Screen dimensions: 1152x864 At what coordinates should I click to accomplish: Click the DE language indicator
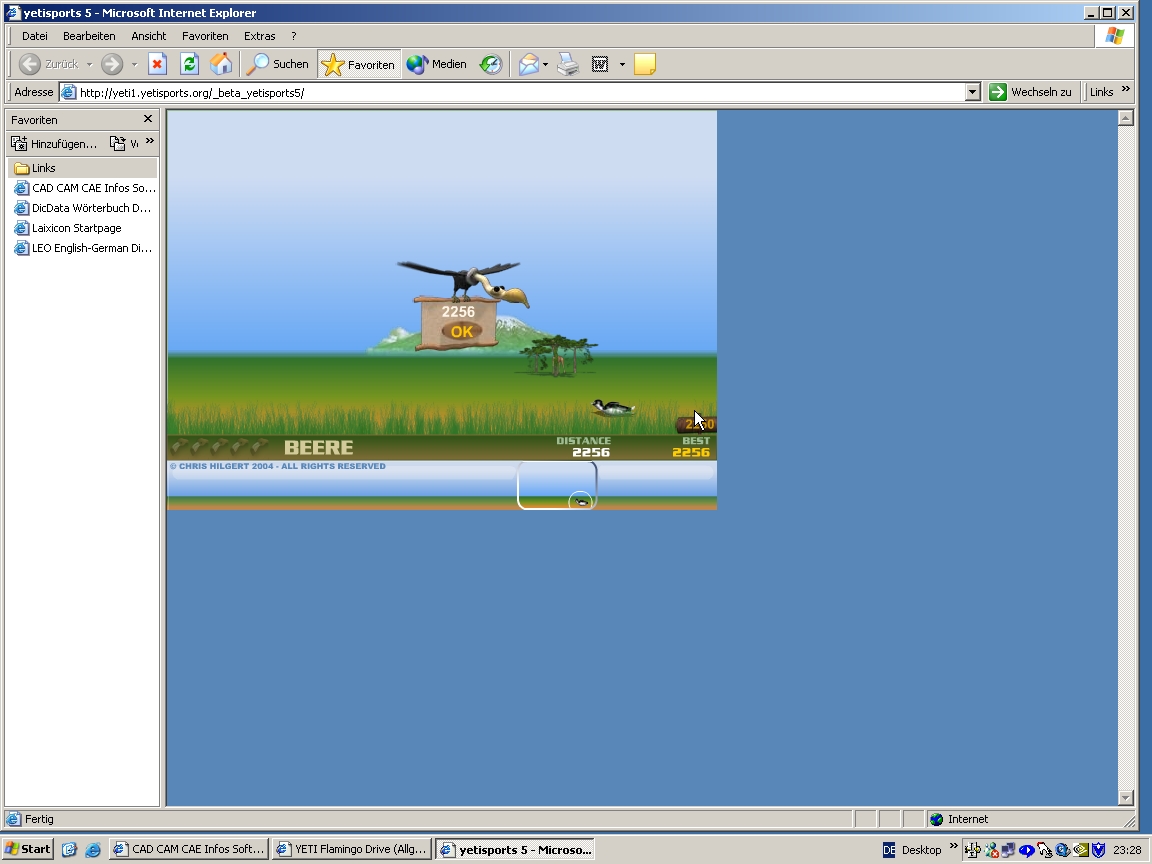[889, 850]
